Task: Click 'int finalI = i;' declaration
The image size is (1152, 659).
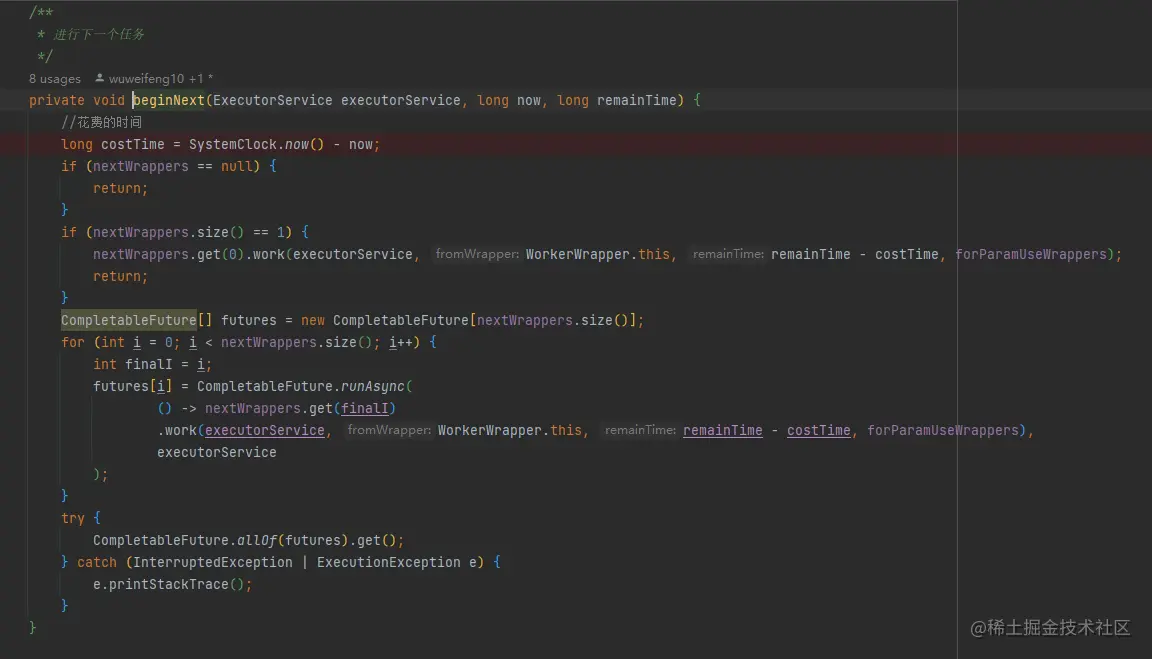Action: [x=152, y=364]
